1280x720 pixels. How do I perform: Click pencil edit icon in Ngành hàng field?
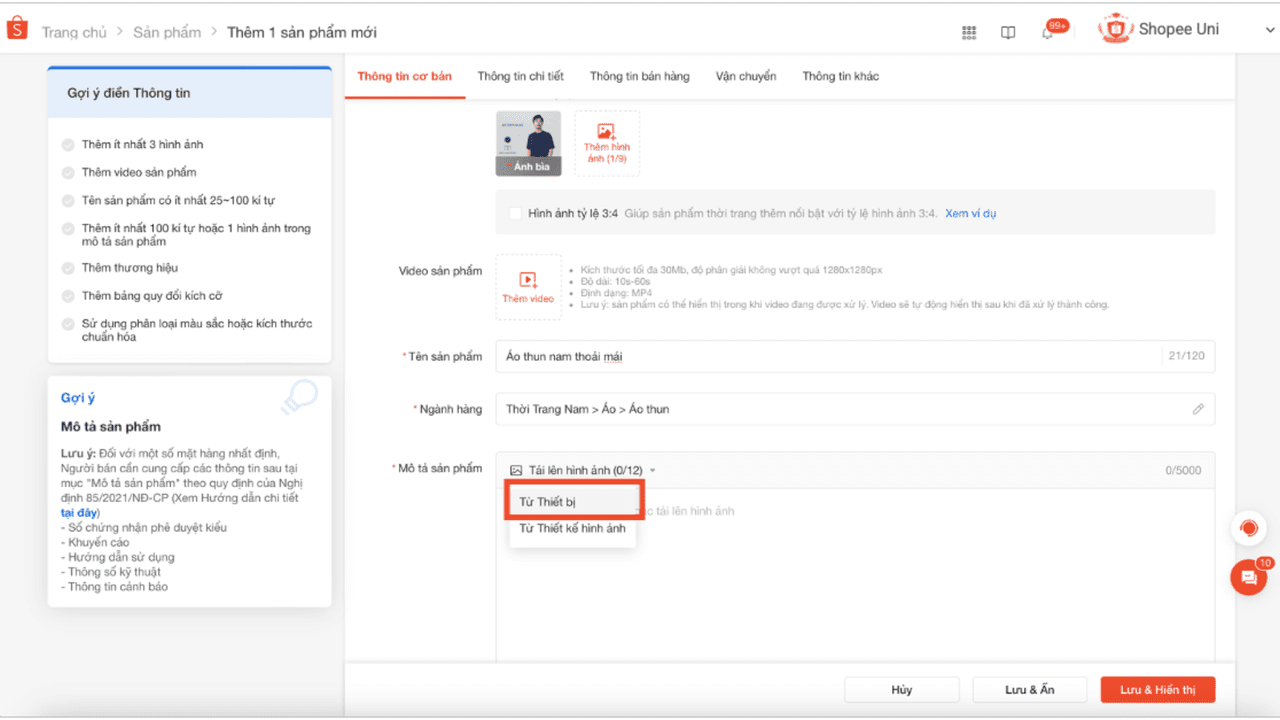[x=1198, y=409]
